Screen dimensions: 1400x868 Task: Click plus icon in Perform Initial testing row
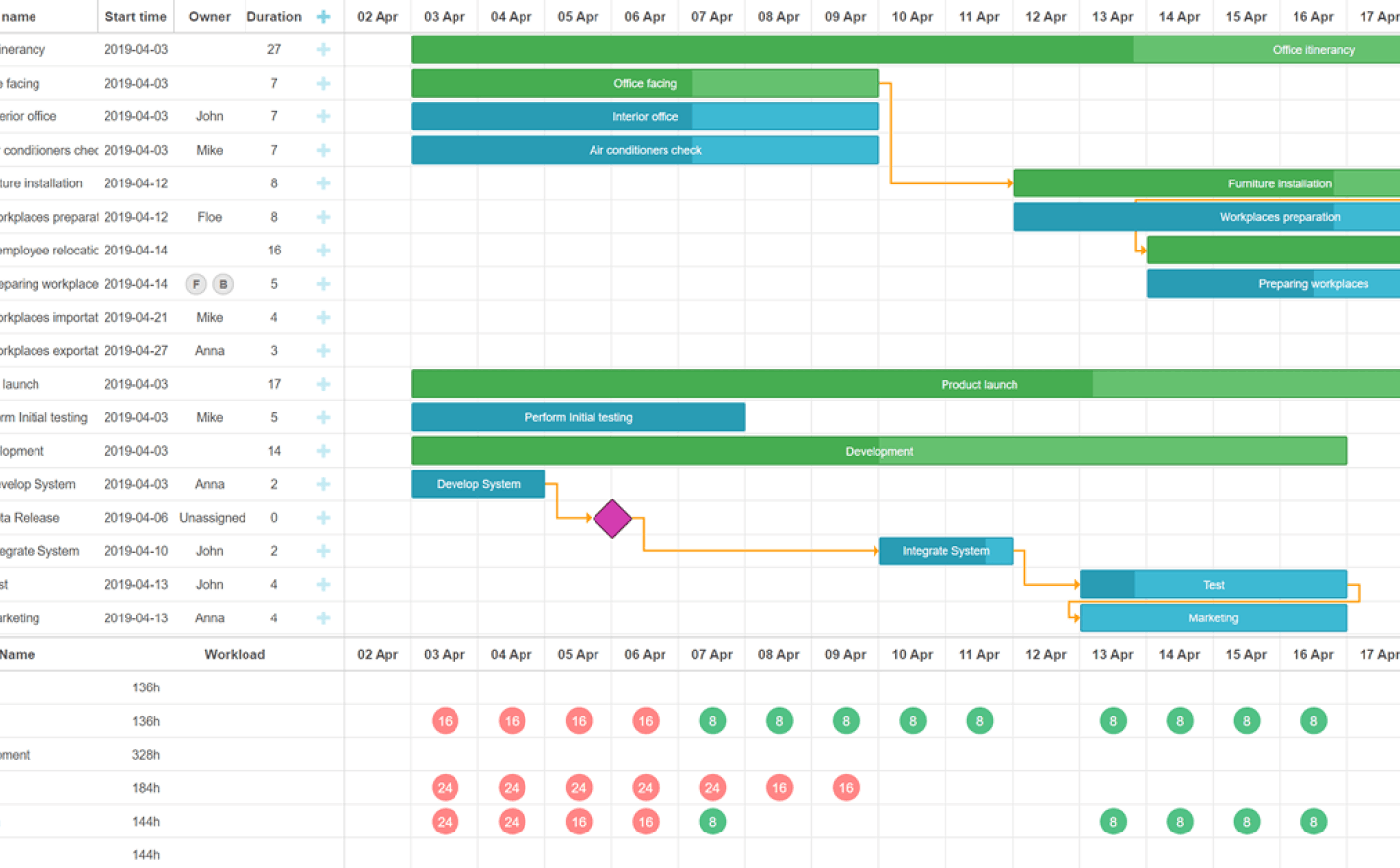pos(323,417)
